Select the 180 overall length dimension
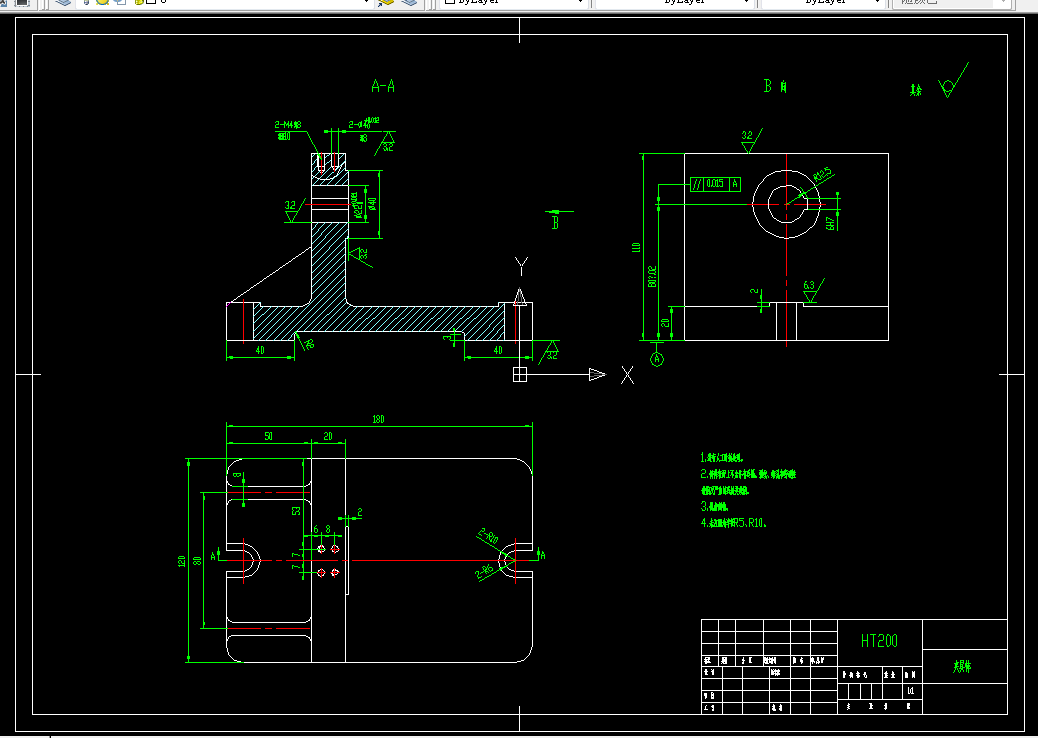This screenshot has width=1038, height=738. 378,419
